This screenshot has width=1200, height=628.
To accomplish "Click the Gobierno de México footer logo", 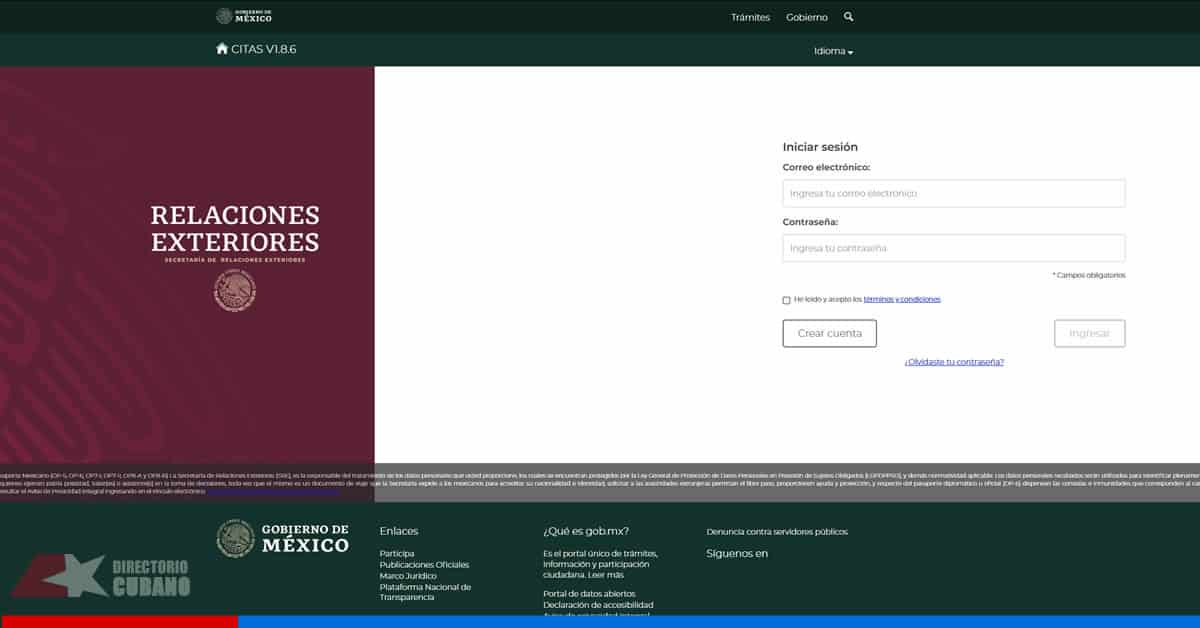I will click(283, 538).
